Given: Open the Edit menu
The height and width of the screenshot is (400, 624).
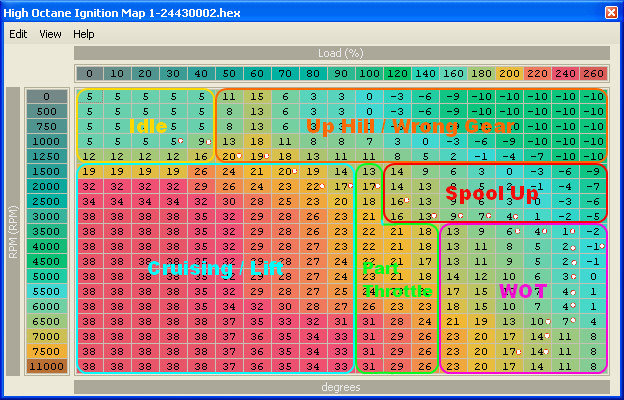Looking at the screenshot, I should click(x=18, y=33).
